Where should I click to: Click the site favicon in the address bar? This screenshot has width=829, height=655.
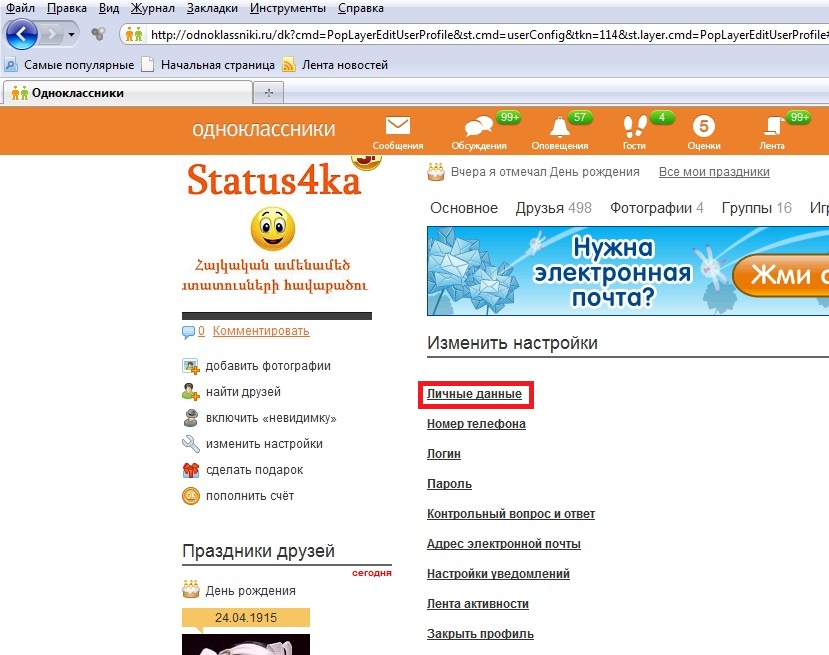[134, 35]
